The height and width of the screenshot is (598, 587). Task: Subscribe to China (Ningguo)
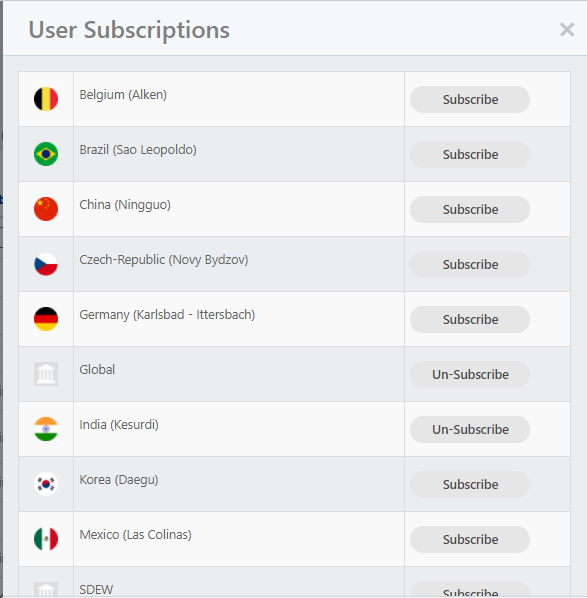tap(470, 209)
